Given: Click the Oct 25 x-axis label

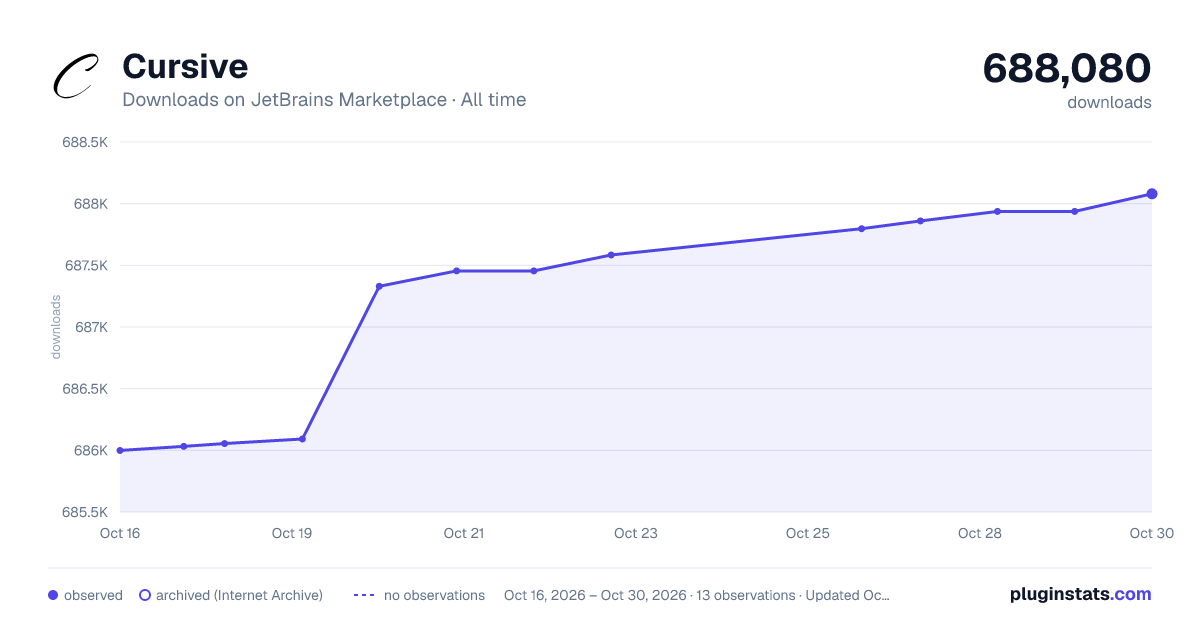Looking at the screenshot, I should point(808,533).
